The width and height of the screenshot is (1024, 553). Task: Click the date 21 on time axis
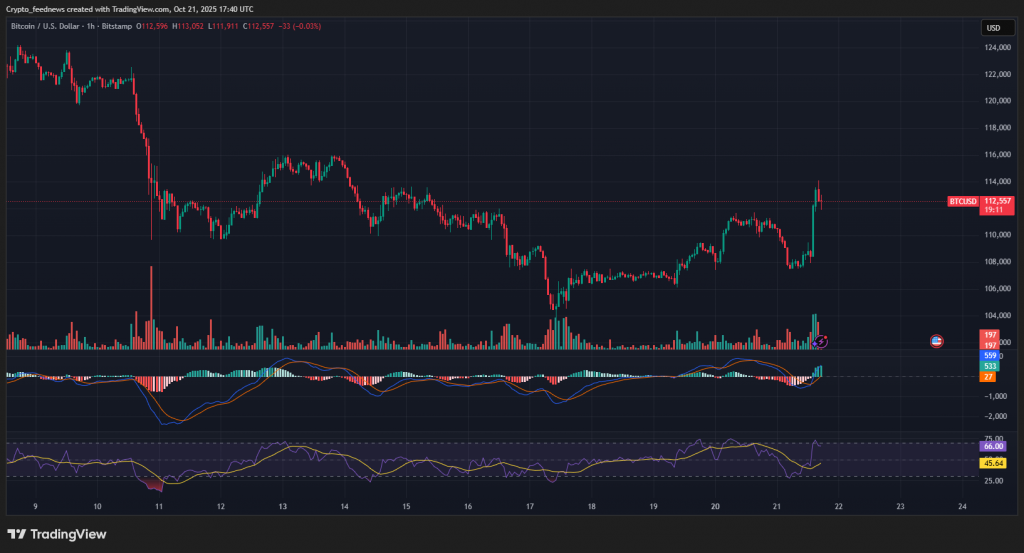tap(777, 507)
